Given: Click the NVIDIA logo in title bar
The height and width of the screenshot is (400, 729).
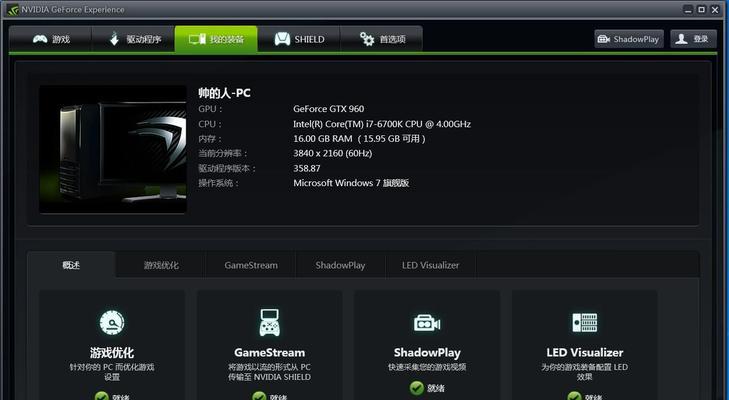Looking at the screenshot, I should click(x=13, y=10).
